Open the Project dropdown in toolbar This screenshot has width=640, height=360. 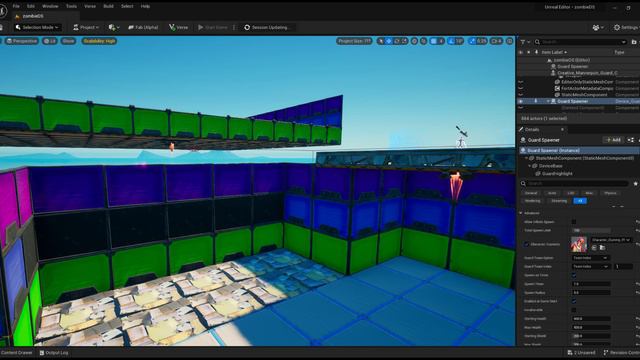86,27
